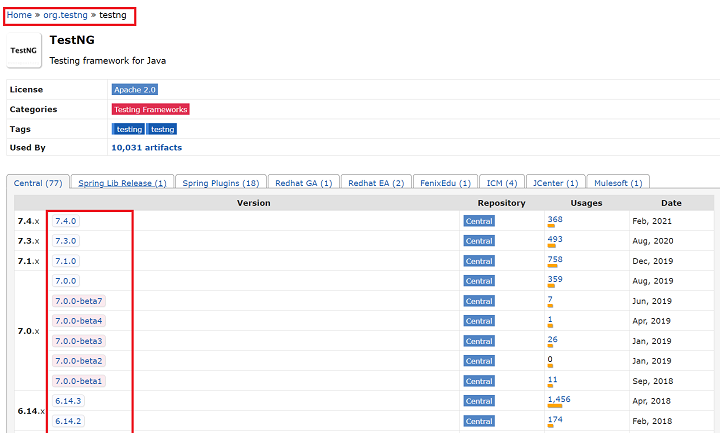
Task: Open the Apache 2.0 license badge
Action: pyautogui.click(x=135, y=90)
